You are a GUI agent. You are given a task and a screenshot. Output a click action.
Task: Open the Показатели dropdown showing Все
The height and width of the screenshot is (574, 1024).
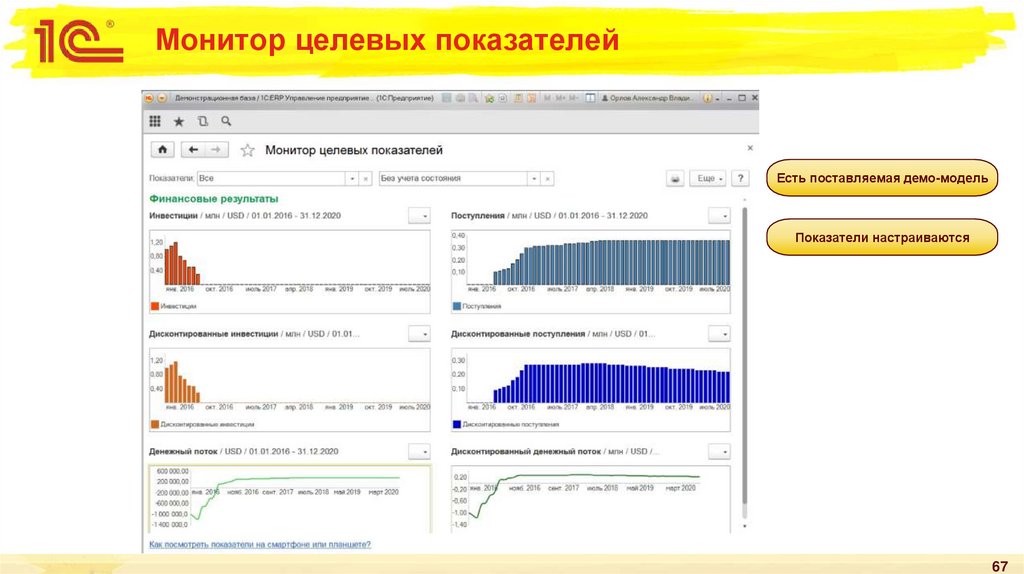click(x=352, y=178)
